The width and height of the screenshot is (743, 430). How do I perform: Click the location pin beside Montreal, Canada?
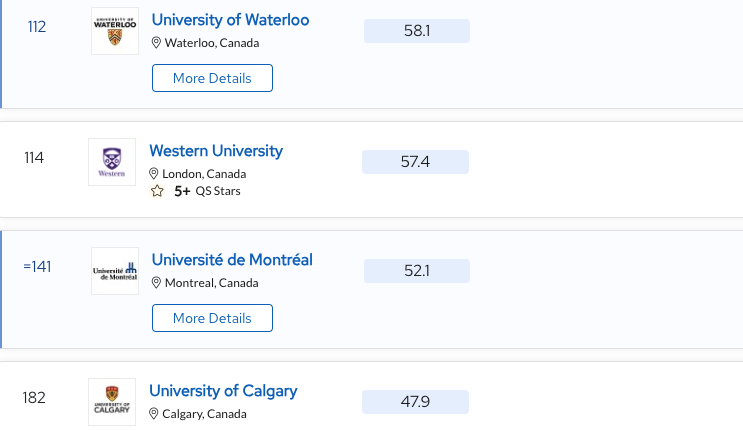tap(156, 283)
